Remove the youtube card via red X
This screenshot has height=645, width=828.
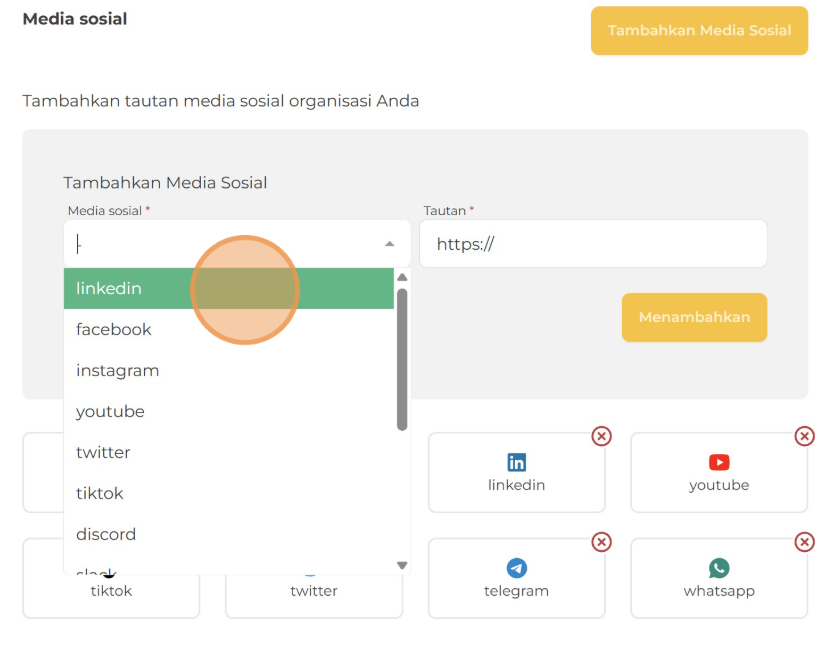[x=804, y=436]
